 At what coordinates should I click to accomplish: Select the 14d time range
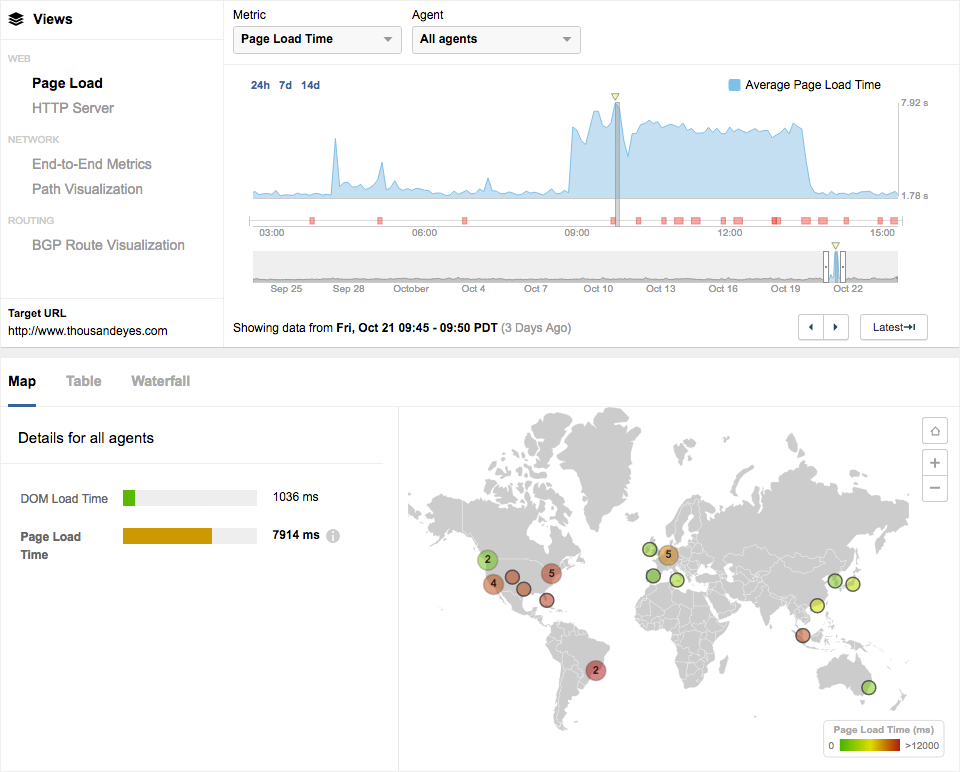click(x=310, y=85)
